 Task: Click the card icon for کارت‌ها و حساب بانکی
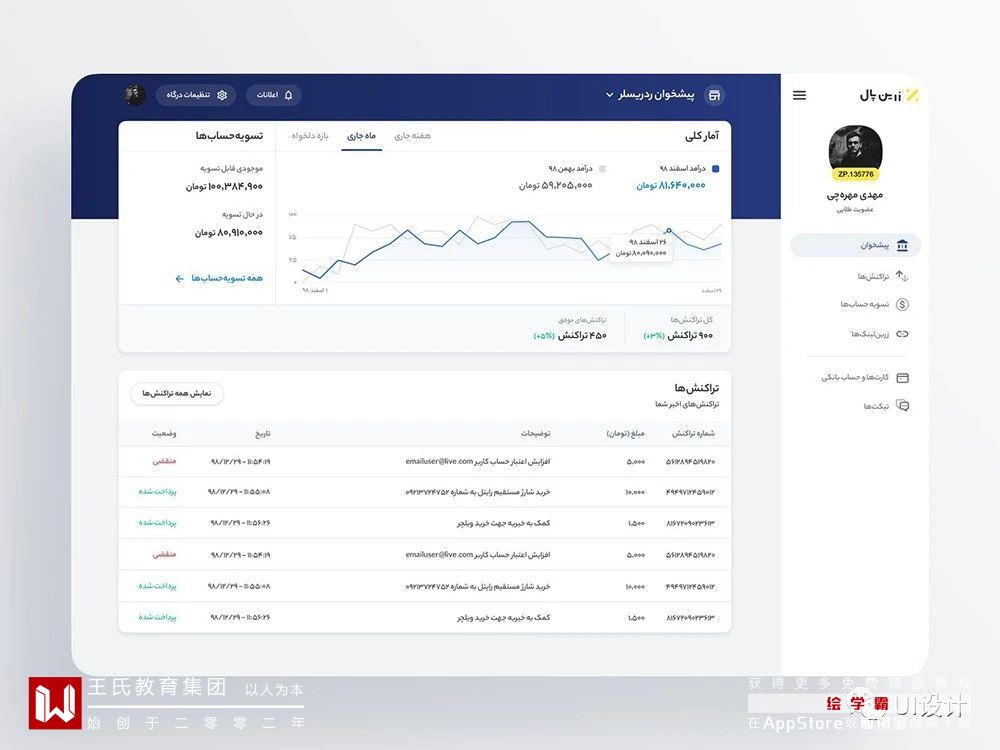pos(902,378)
